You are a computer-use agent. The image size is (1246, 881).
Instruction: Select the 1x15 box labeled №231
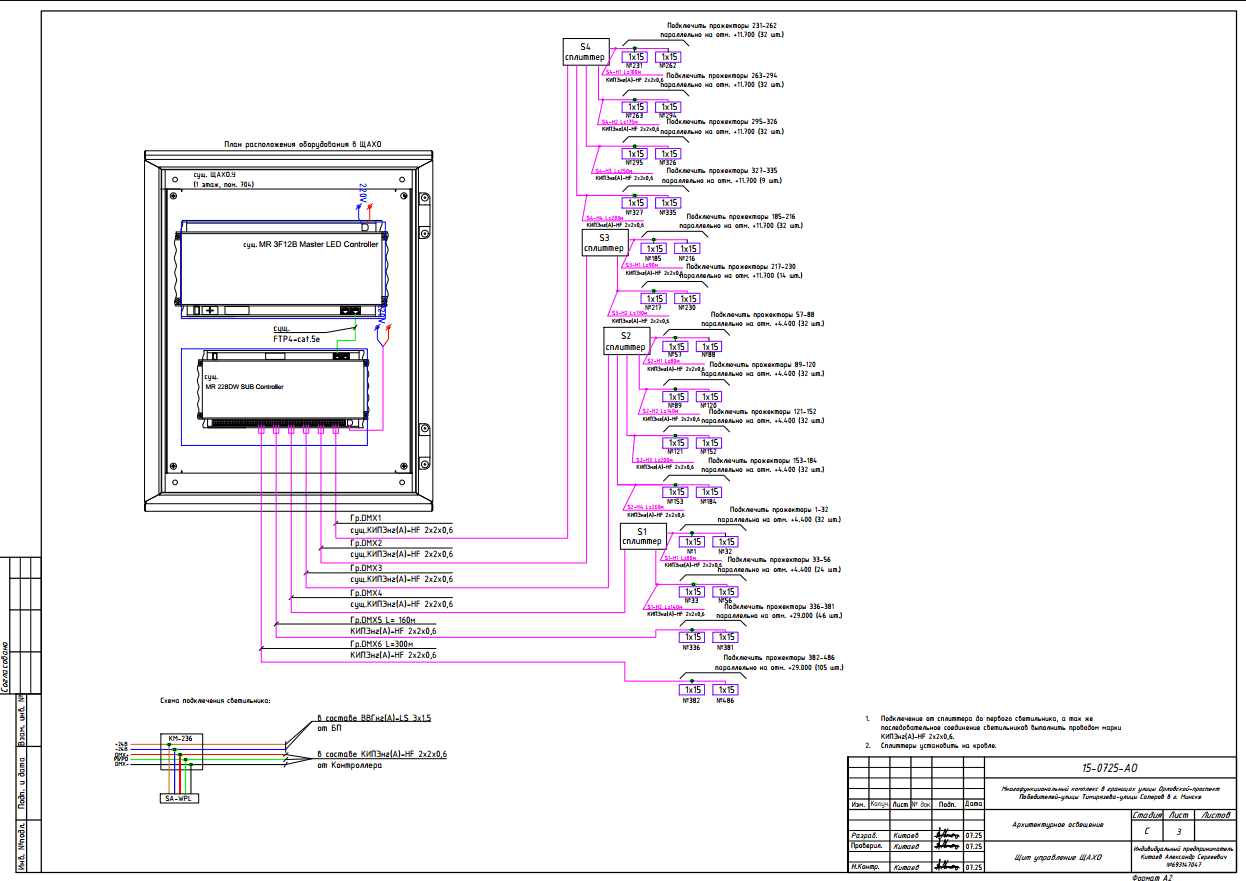tap(636, 57)
